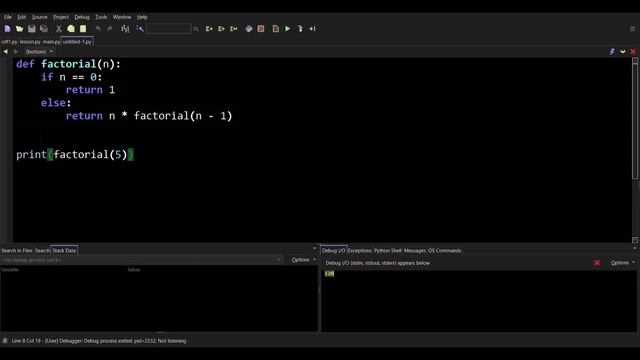Switch to the main.py editor tab
640x360 pixels.
coord(51,42)
